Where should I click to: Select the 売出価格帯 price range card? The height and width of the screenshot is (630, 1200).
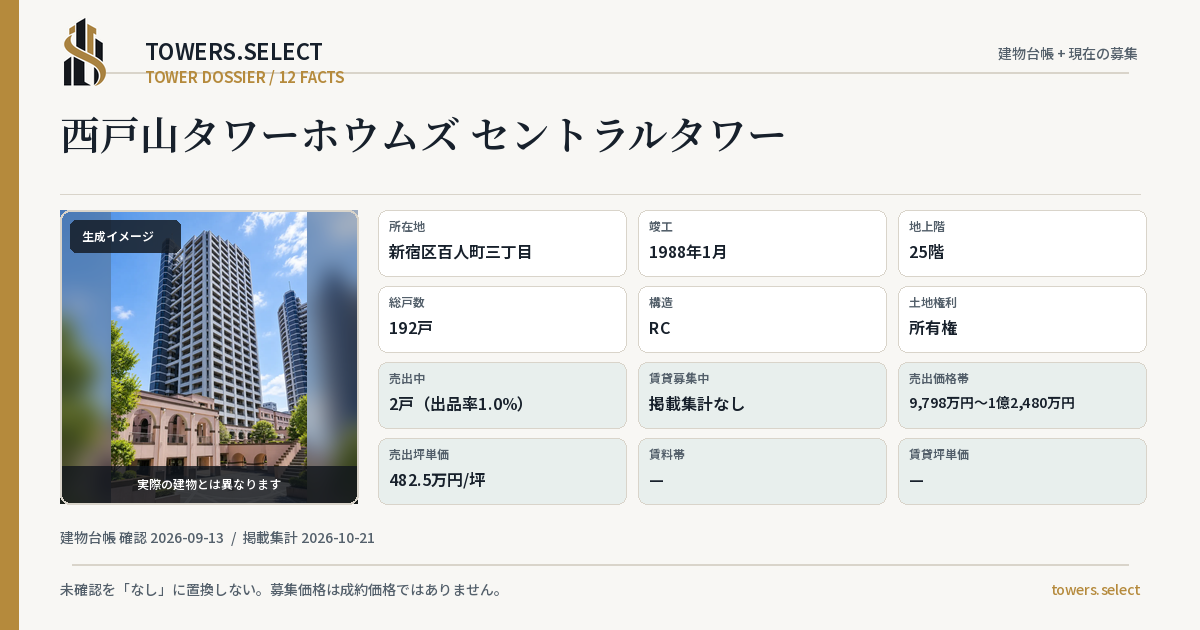[x=1022, y=395]
